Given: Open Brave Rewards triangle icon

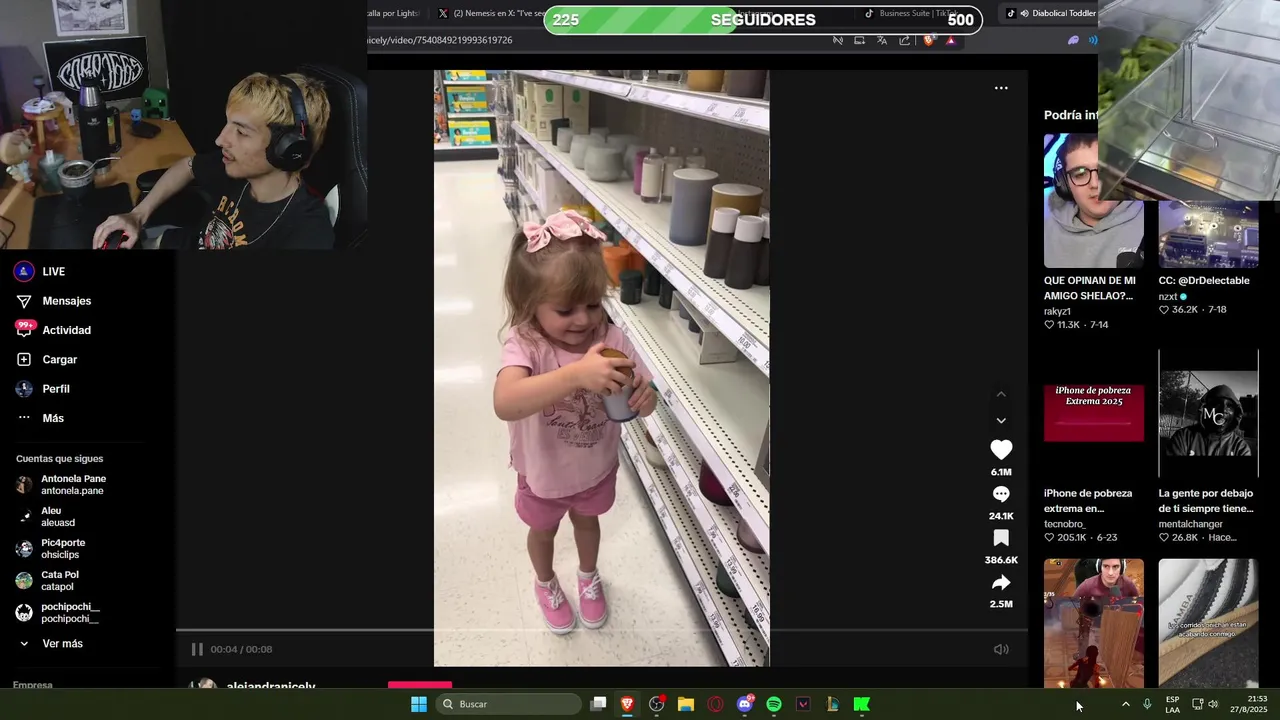Looking at the screenshot, I should [x=950, y=40].
